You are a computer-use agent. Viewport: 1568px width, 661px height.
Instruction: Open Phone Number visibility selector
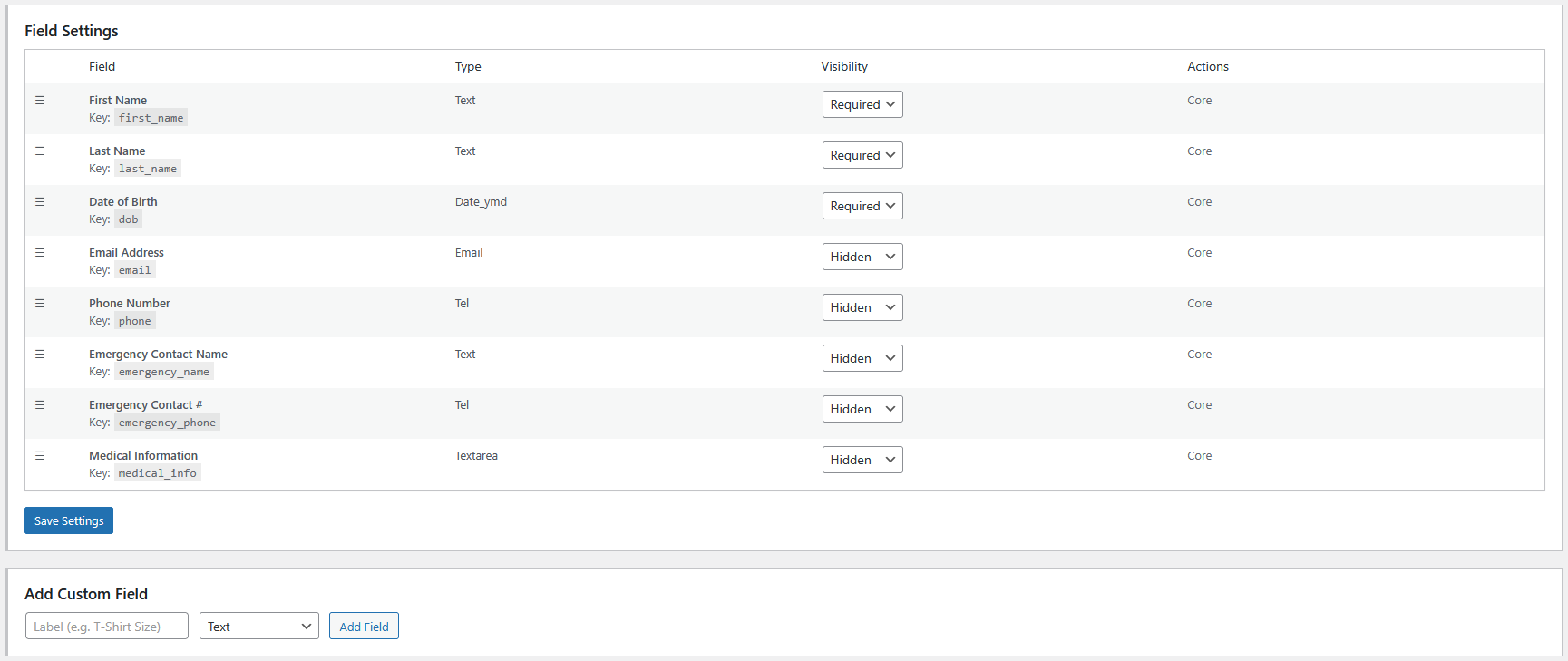(x=862, y=307)
